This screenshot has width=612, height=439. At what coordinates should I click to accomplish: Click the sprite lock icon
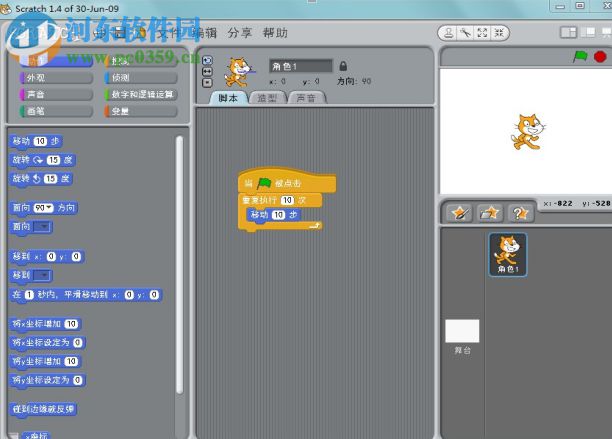pyautogui.click(x=343, y=66)
